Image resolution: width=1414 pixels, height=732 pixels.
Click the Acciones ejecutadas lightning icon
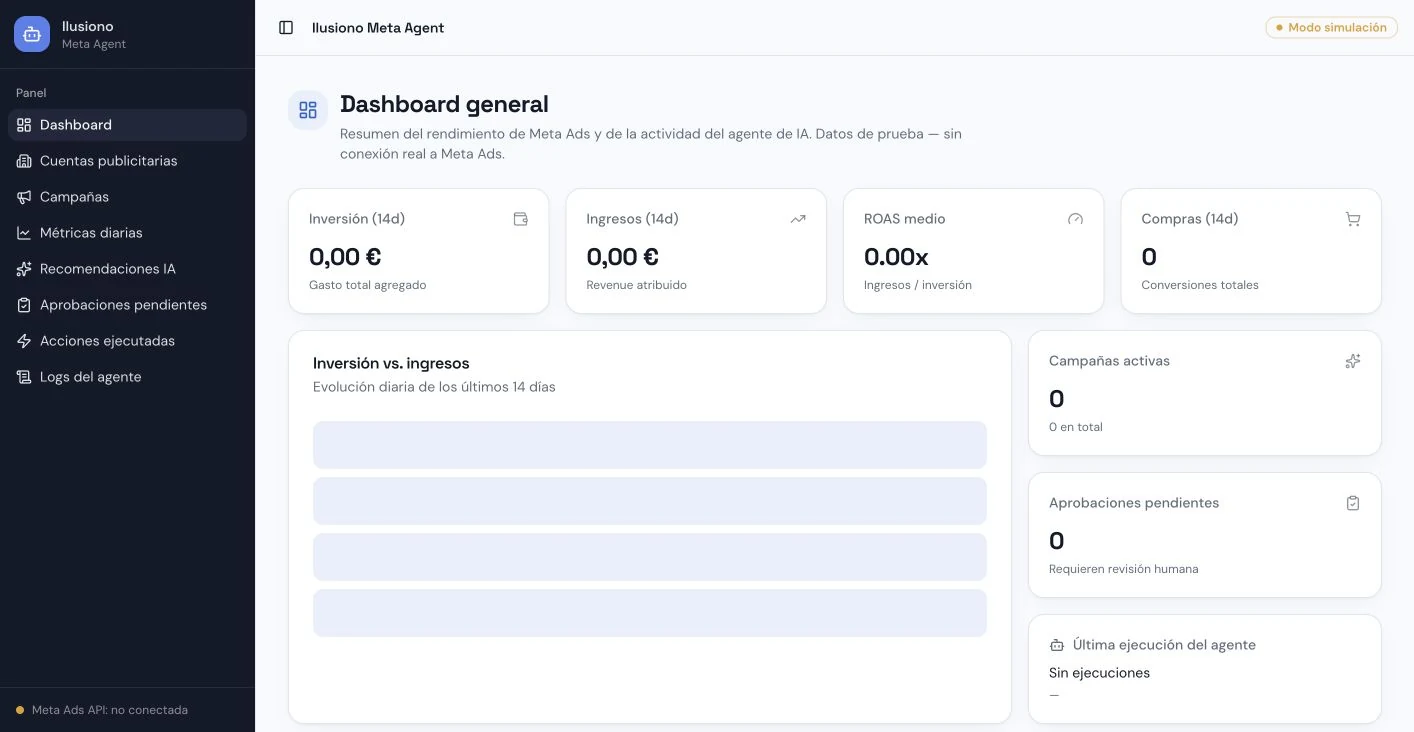pyautogui.click(x=24, y=341)
